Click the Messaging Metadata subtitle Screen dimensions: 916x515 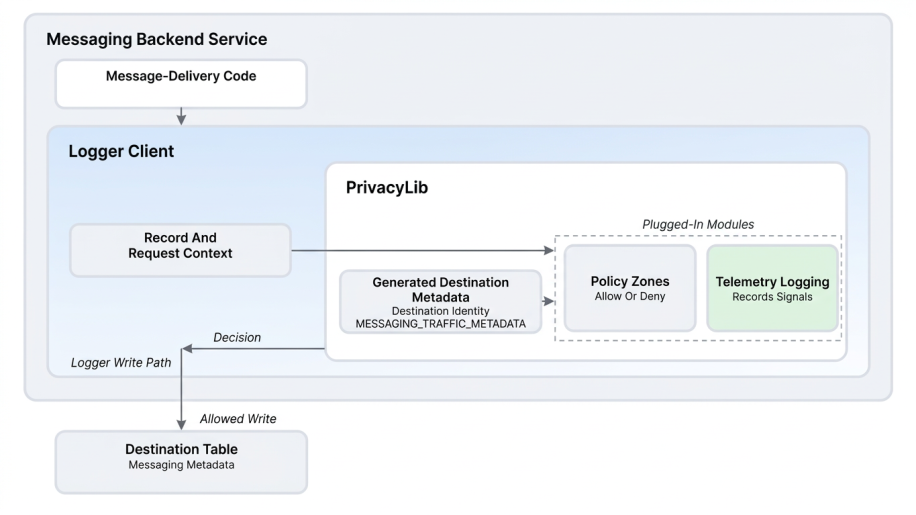click(x=181, y=465)
